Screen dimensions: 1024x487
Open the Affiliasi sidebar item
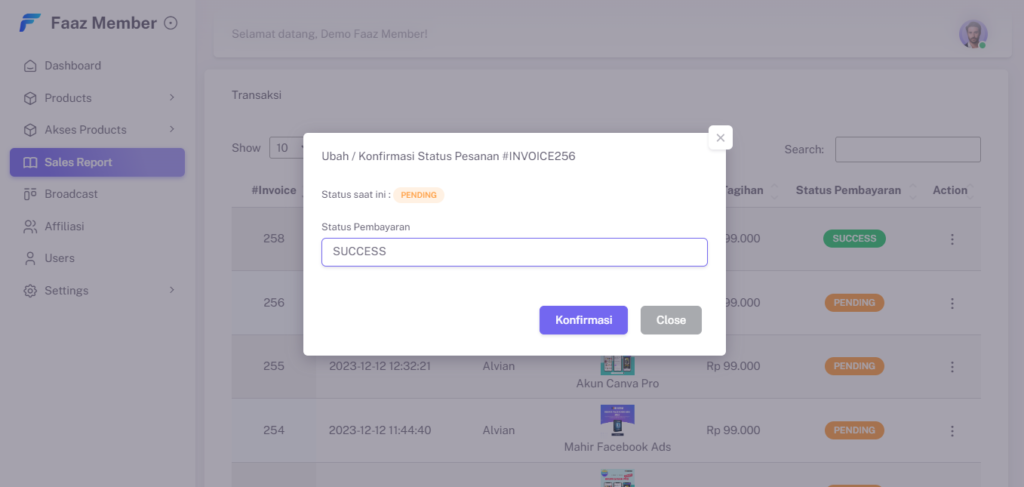click(64, 226)
